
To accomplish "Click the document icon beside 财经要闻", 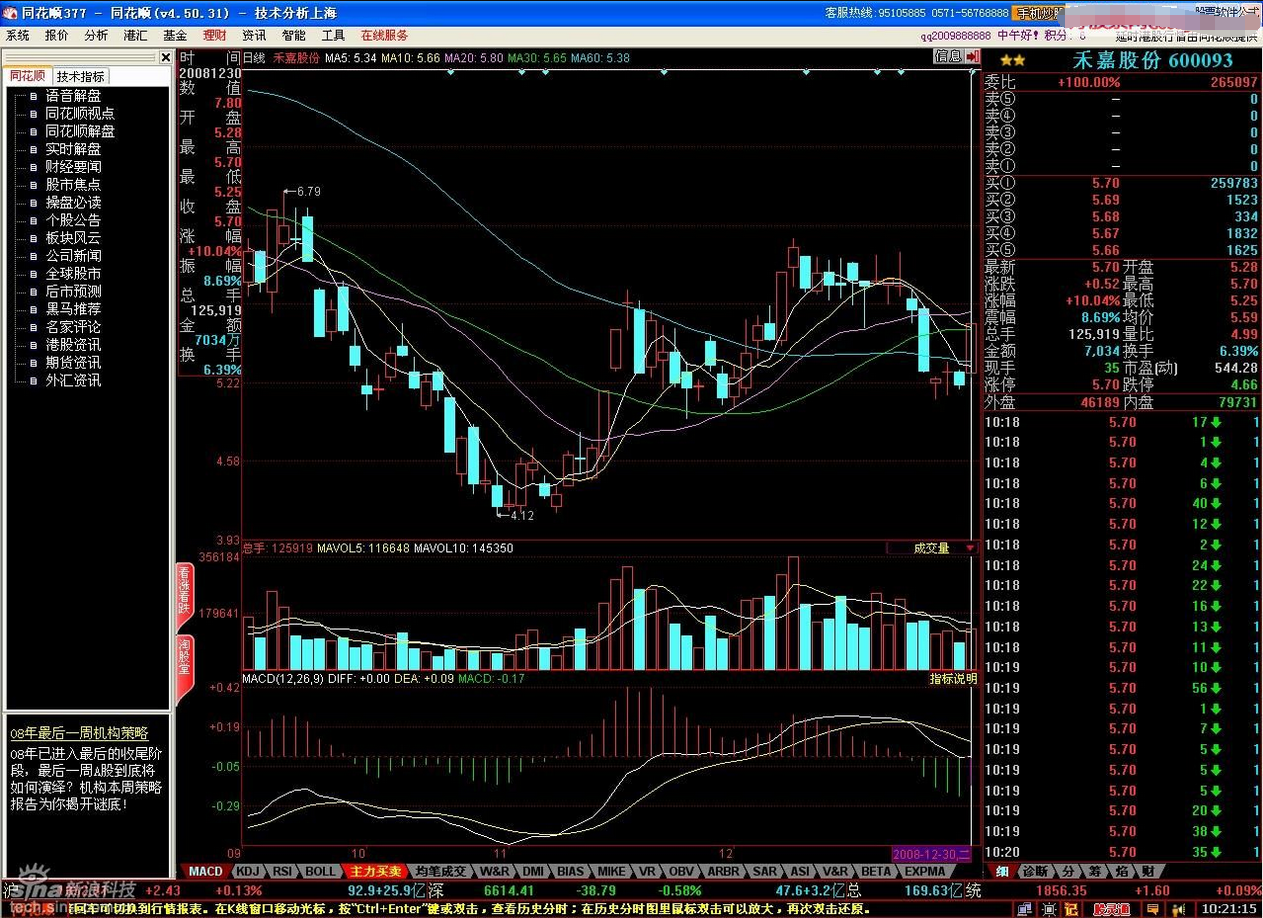I will [x=33, y=167].
